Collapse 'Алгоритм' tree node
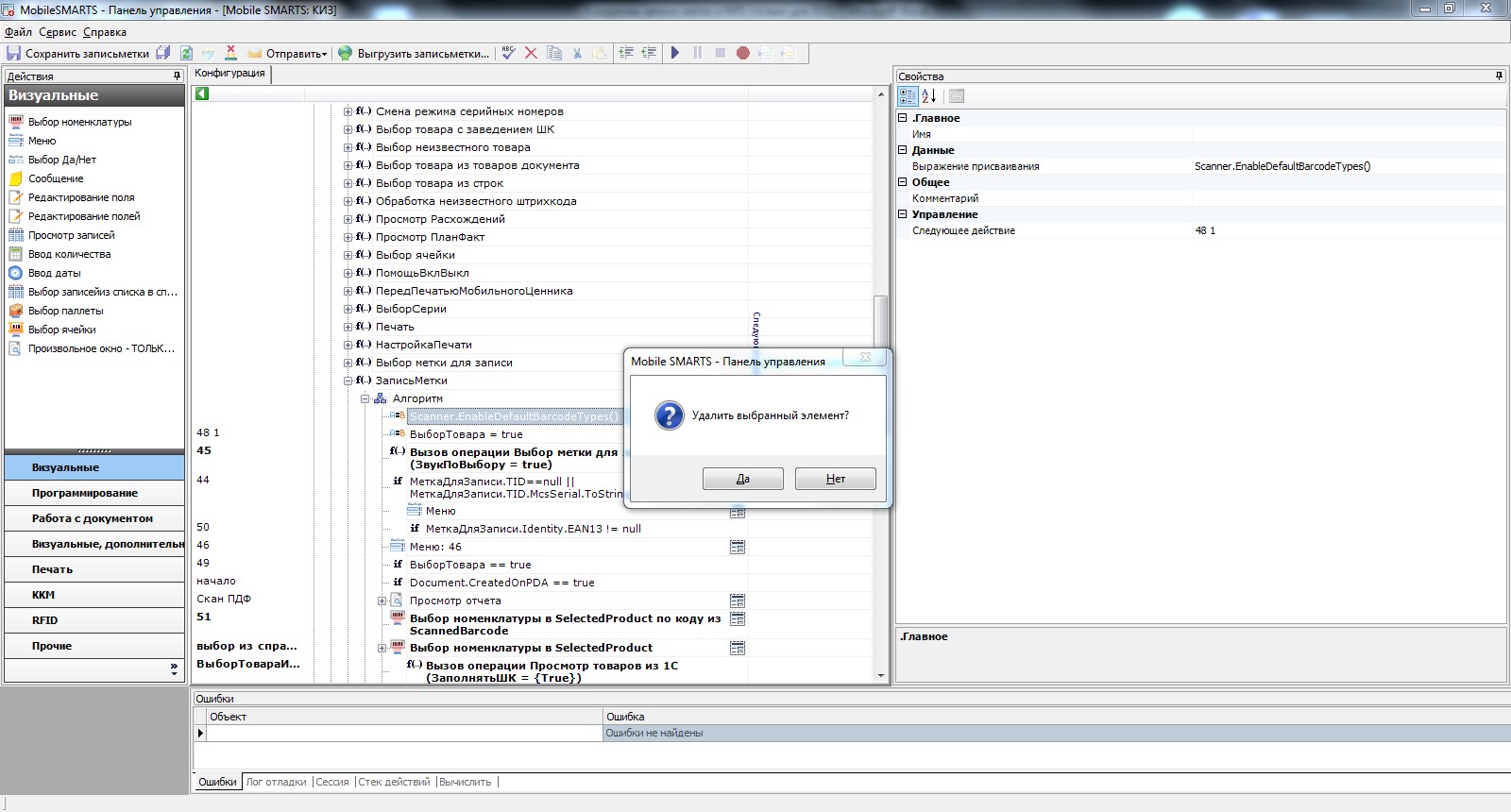The image size is (1511, 812). [365, 398]
